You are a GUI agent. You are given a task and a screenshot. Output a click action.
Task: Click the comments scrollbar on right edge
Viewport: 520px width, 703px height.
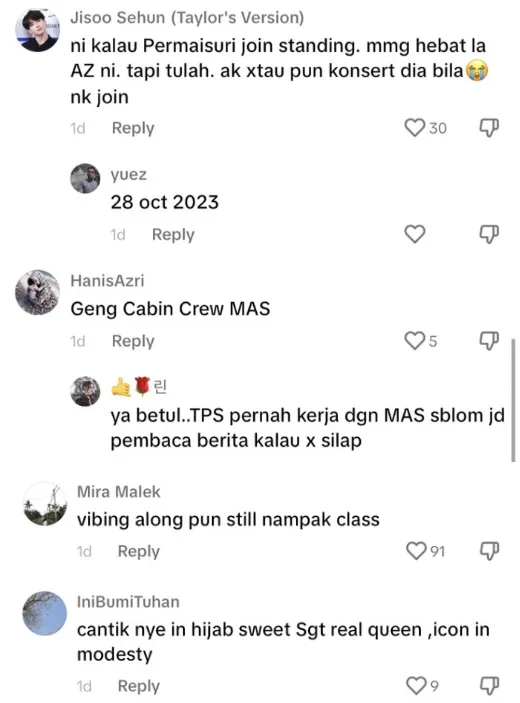pos(513,400)
